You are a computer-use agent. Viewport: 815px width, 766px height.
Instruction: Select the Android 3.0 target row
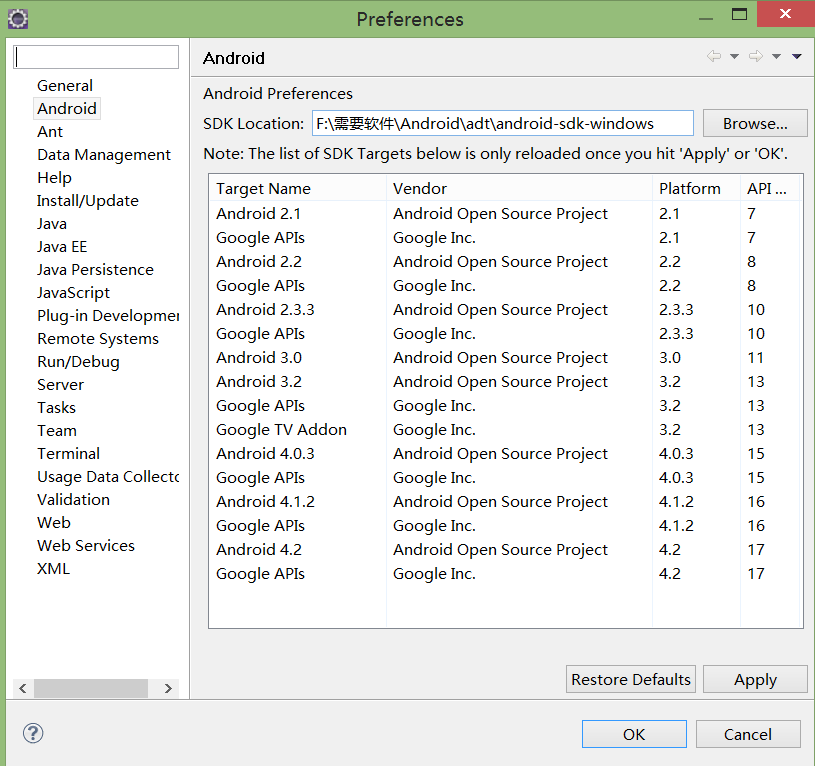[505, 358]
